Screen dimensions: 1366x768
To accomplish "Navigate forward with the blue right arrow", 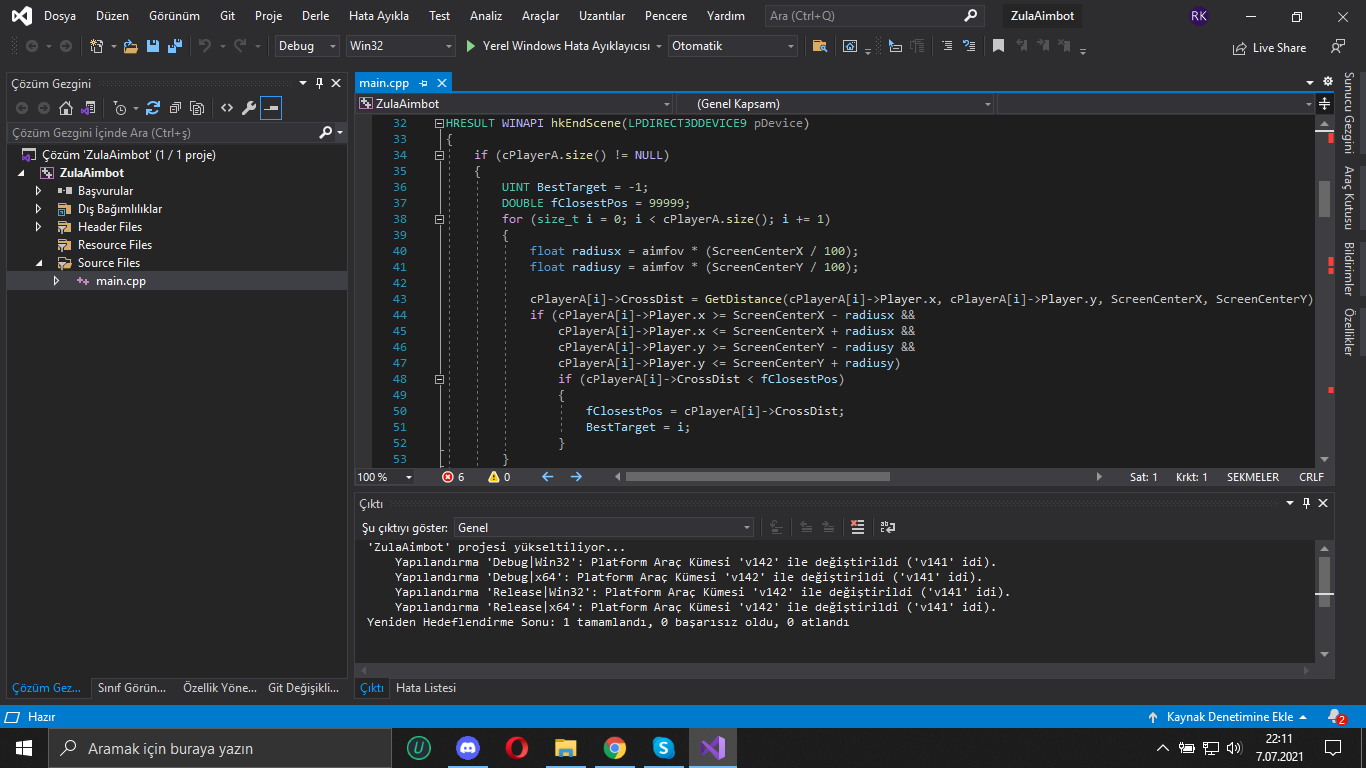I will [575, 477].
